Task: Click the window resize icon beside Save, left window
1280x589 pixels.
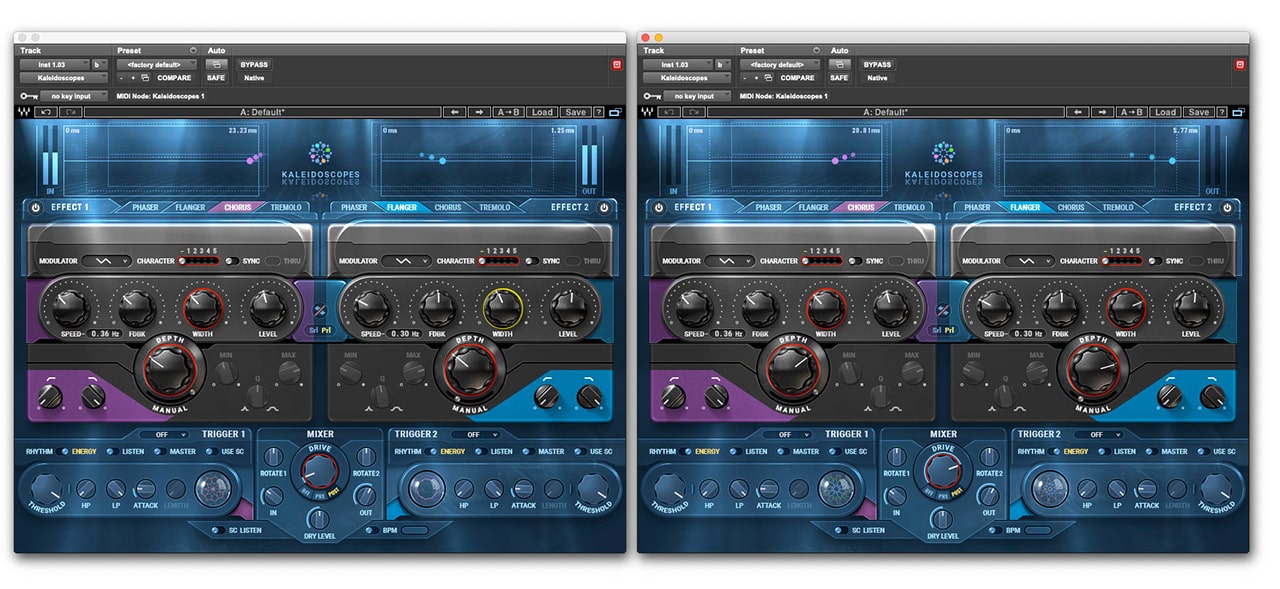Action: (615, 112)
